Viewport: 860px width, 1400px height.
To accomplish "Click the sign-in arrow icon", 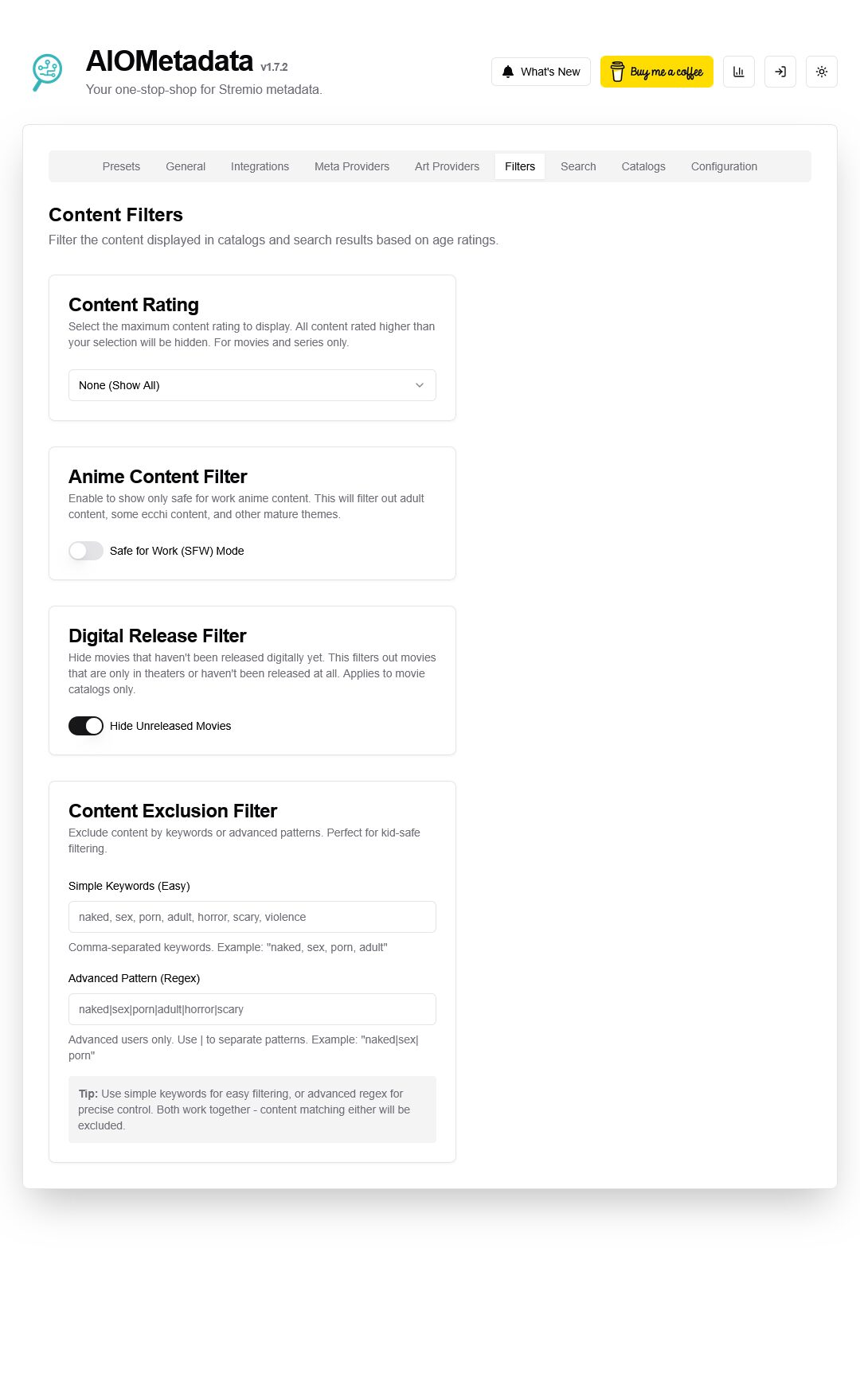I will click(780, 72).
